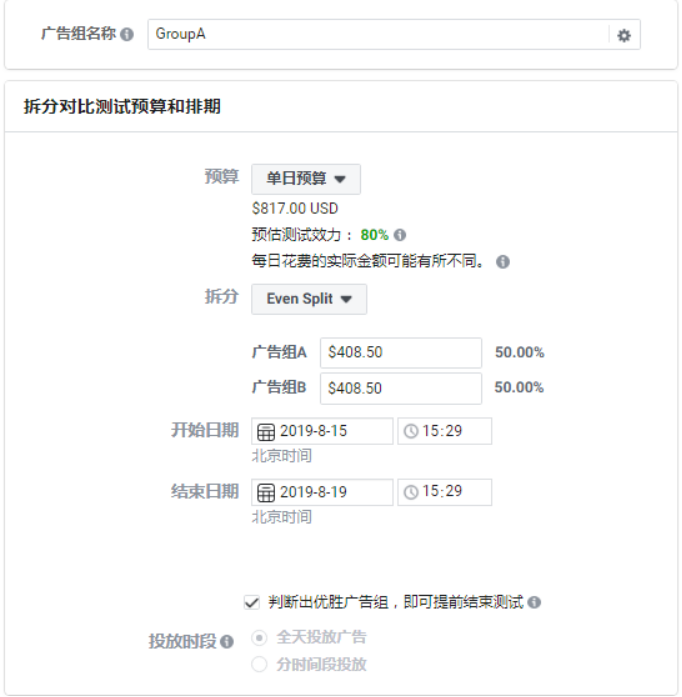The image size is (682, 697).
Task: Click info icon after 每日花费的实际金额可能有所不同
Action: point(503,262)
